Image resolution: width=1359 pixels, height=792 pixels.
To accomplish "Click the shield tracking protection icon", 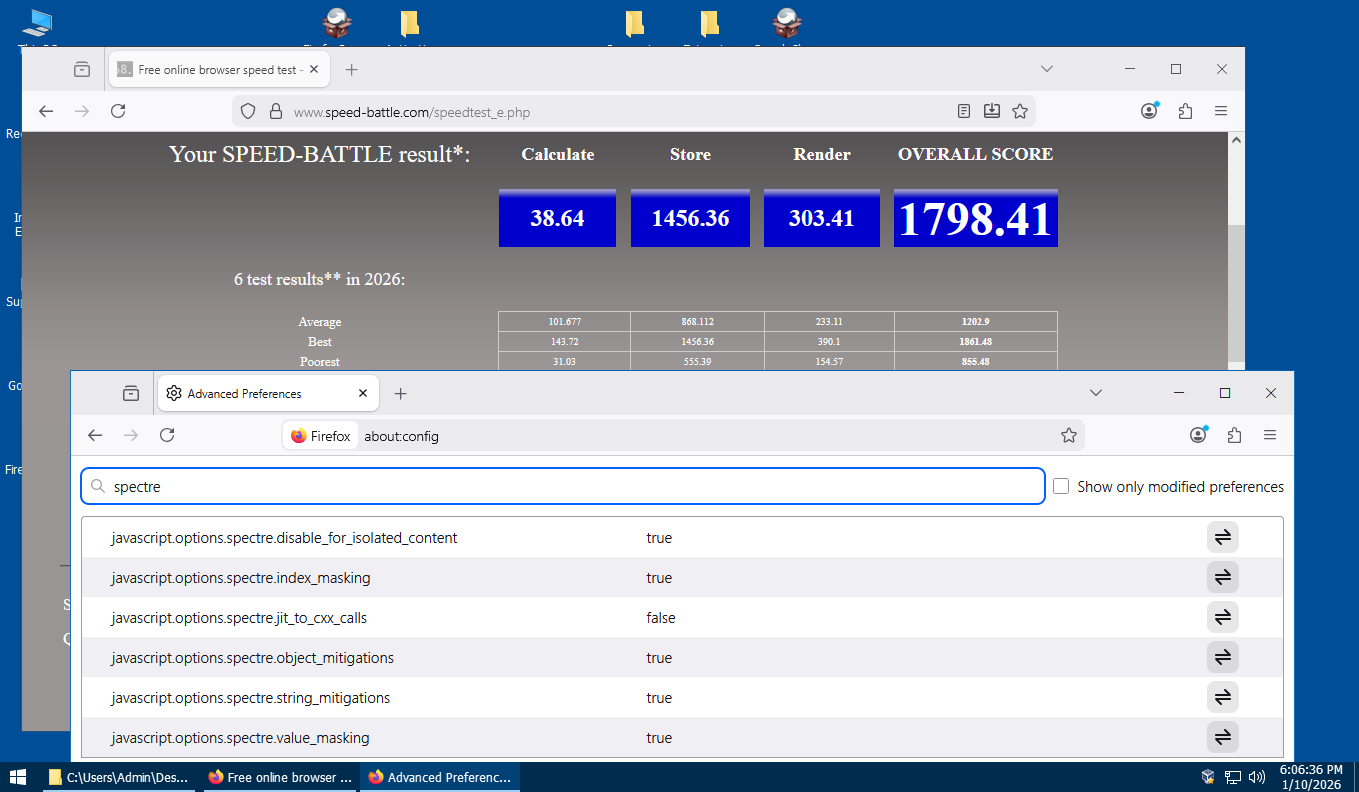I will coord(248,112).
